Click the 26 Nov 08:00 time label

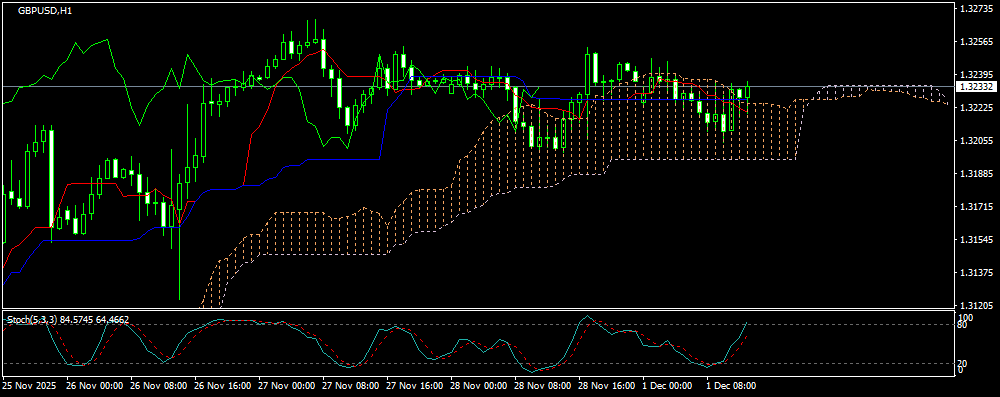(x=158, y=386)
